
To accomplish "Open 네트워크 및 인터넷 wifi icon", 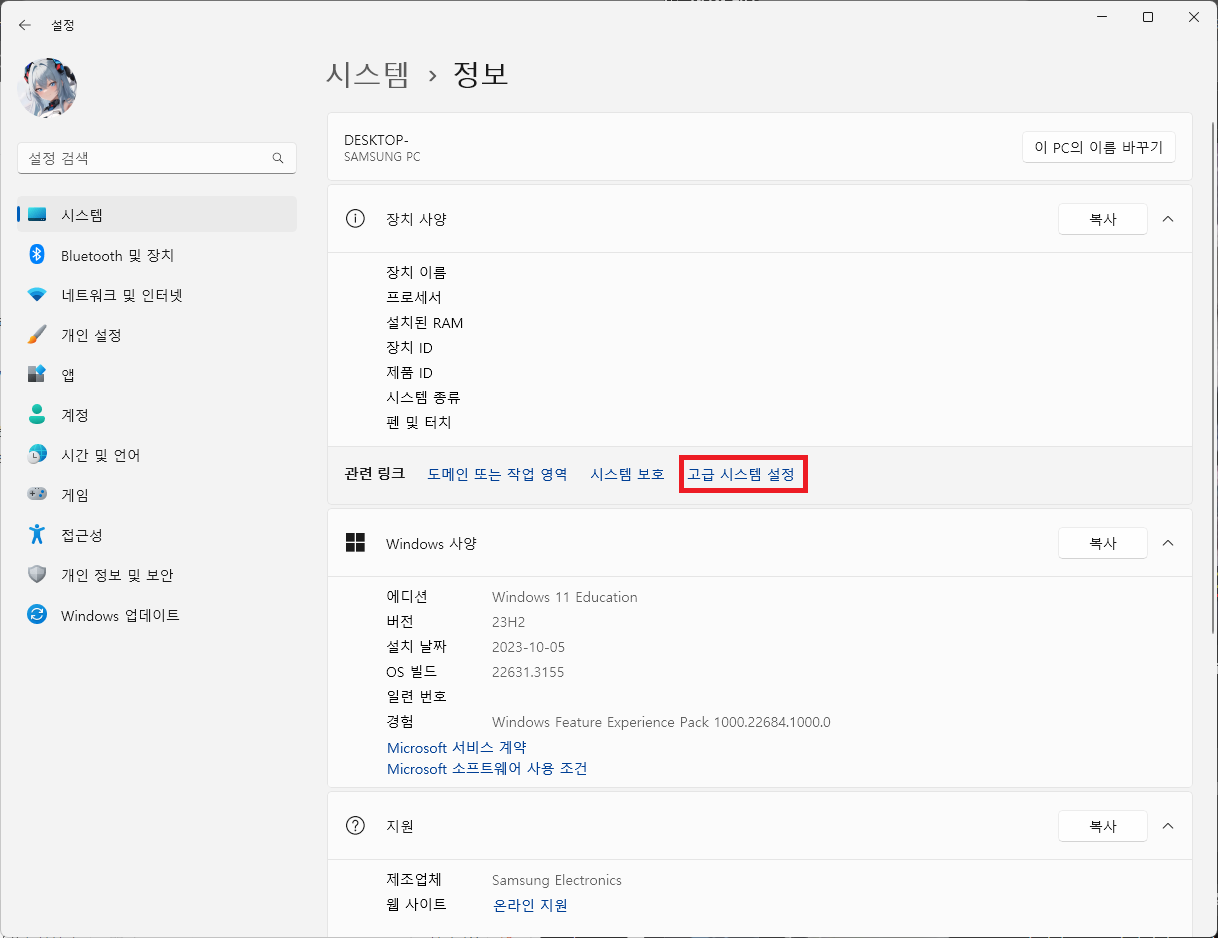I will [37, 295].
